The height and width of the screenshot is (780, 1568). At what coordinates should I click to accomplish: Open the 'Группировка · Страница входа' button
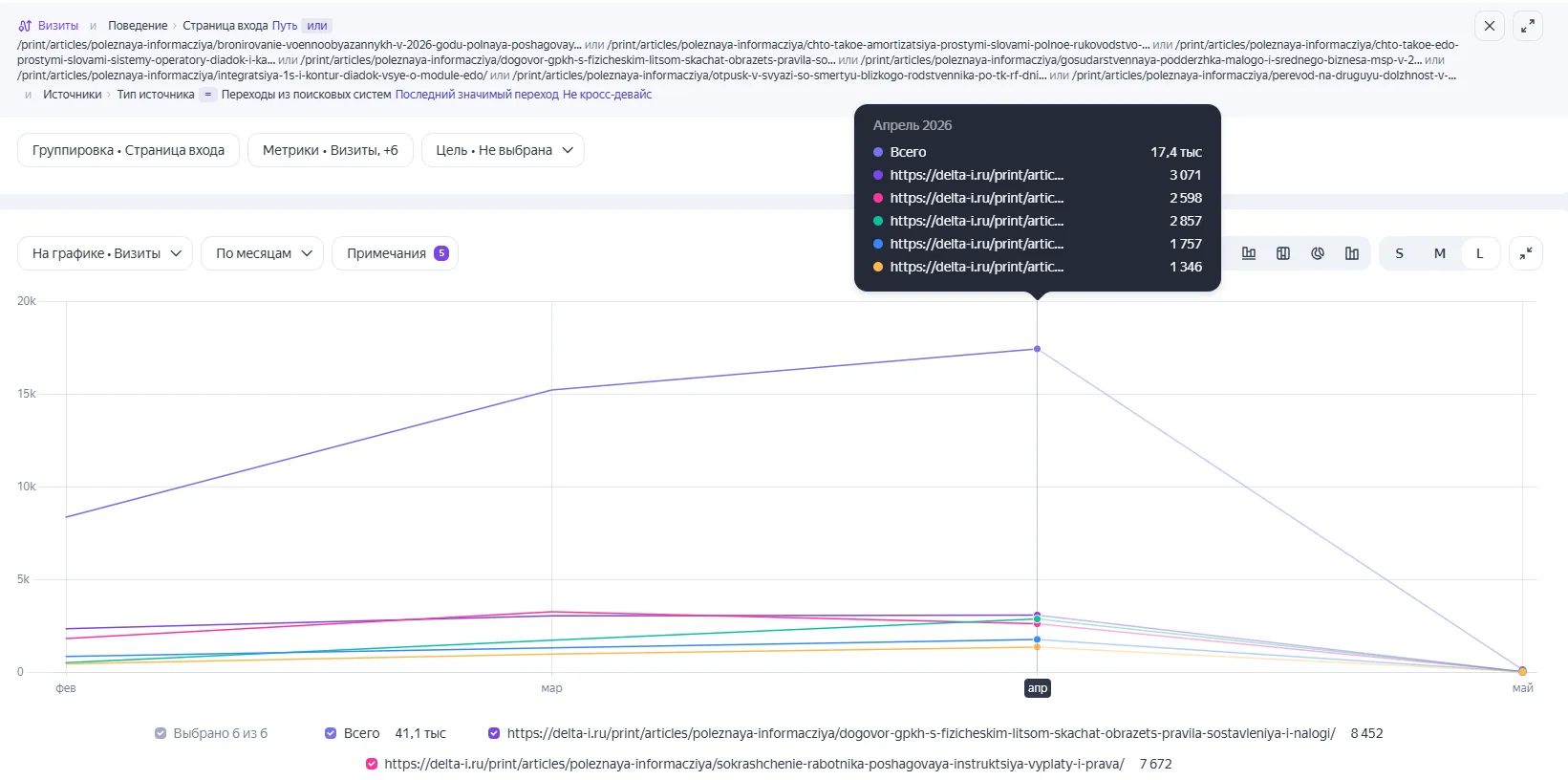(x=128, y=150)
